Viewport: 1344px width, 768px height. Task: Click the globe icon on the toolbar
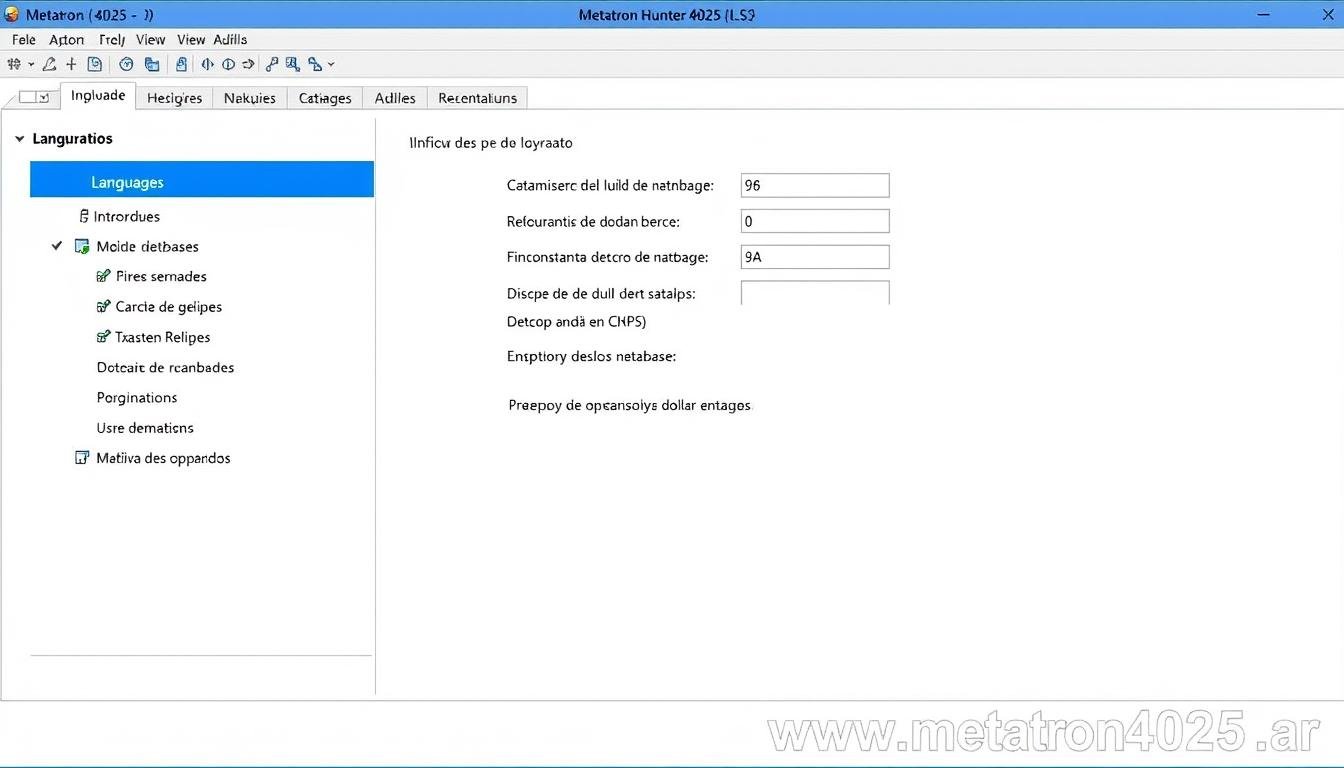click(x=126, y=63)
